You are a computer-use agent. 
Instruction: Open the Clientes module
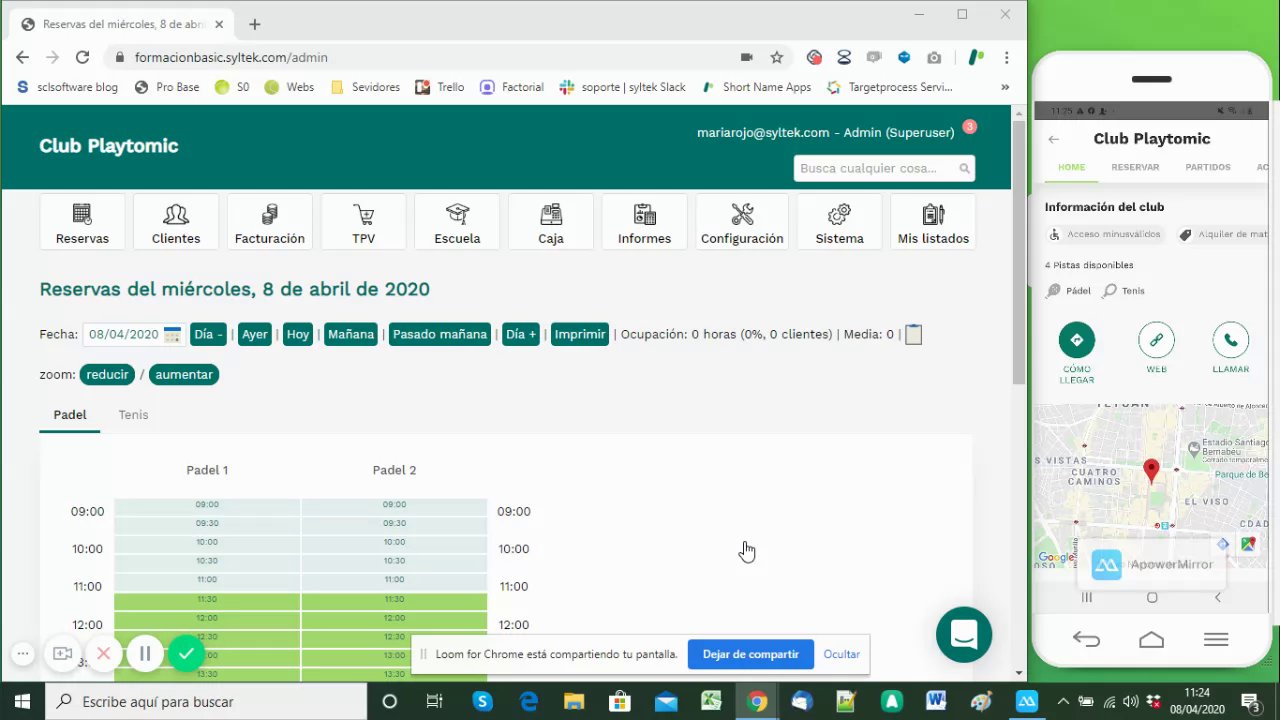(176, 221)
